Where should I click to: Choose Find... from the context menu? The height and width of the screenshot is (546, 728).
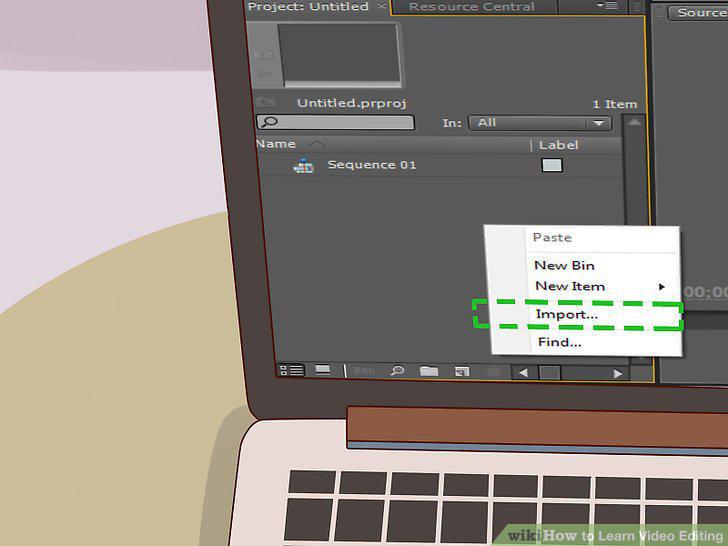click(x=559, y=343)
